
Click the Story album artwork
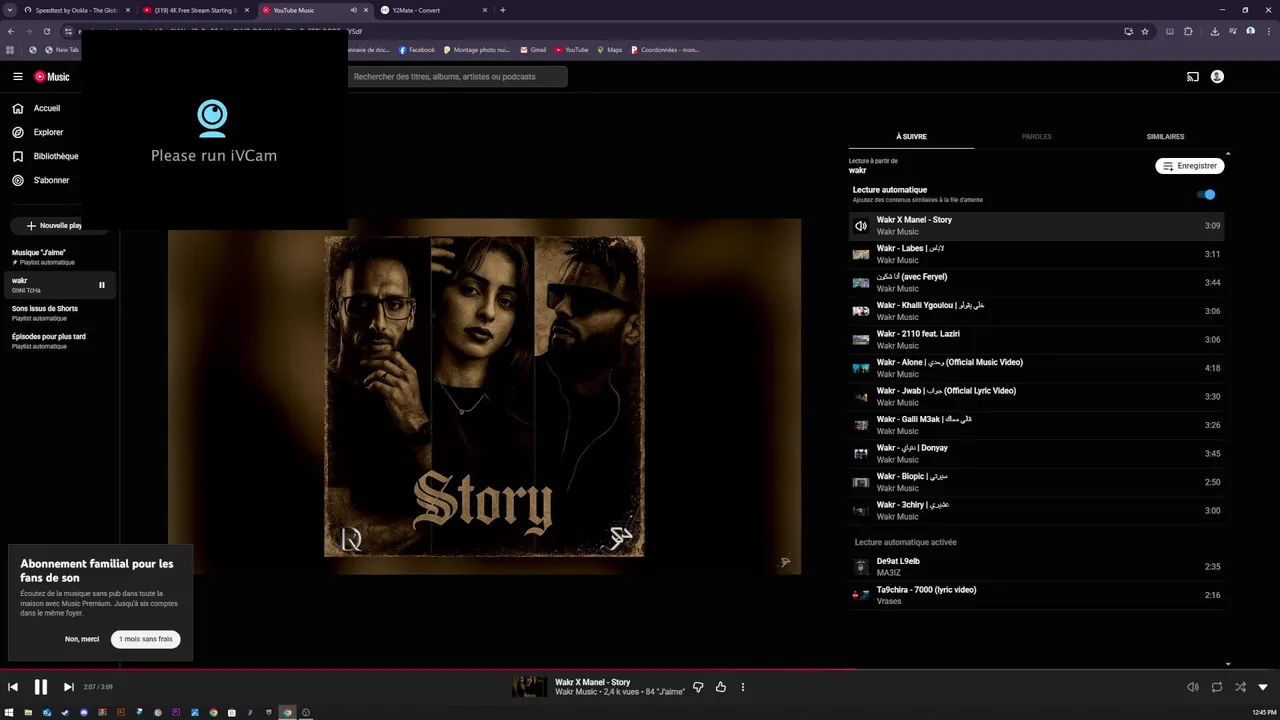click(x=484, y=396)
